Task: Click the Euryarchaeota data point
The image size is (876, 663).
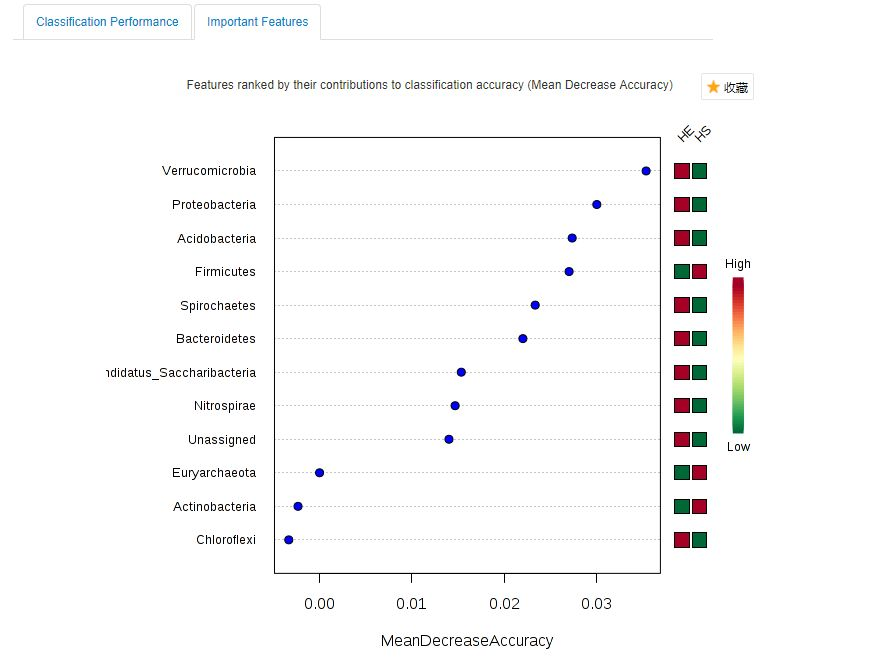Action: click(319, 472)
